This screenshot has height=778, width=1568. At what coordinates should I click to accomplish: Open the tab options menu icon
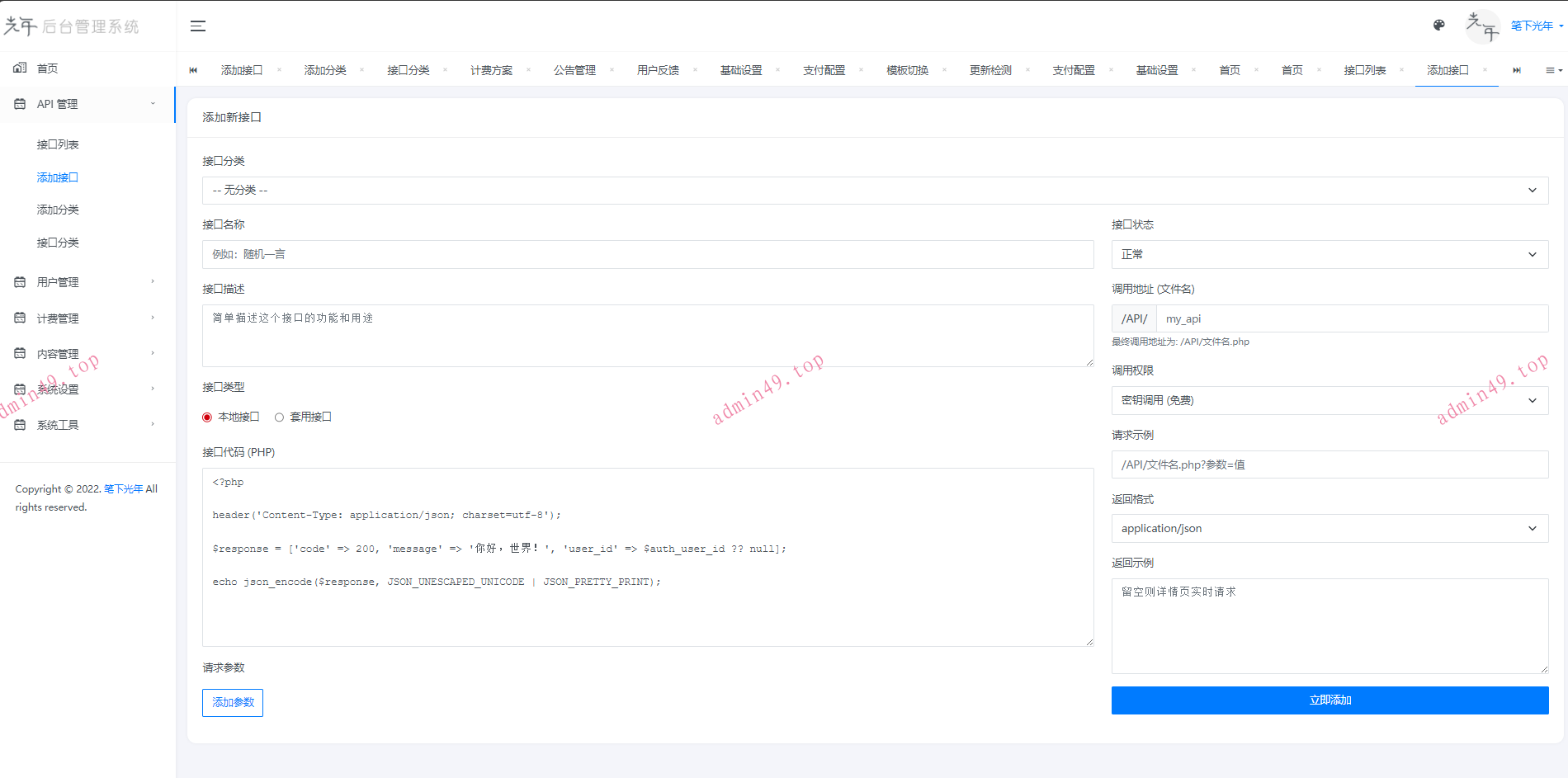[x=1553, y=71]
